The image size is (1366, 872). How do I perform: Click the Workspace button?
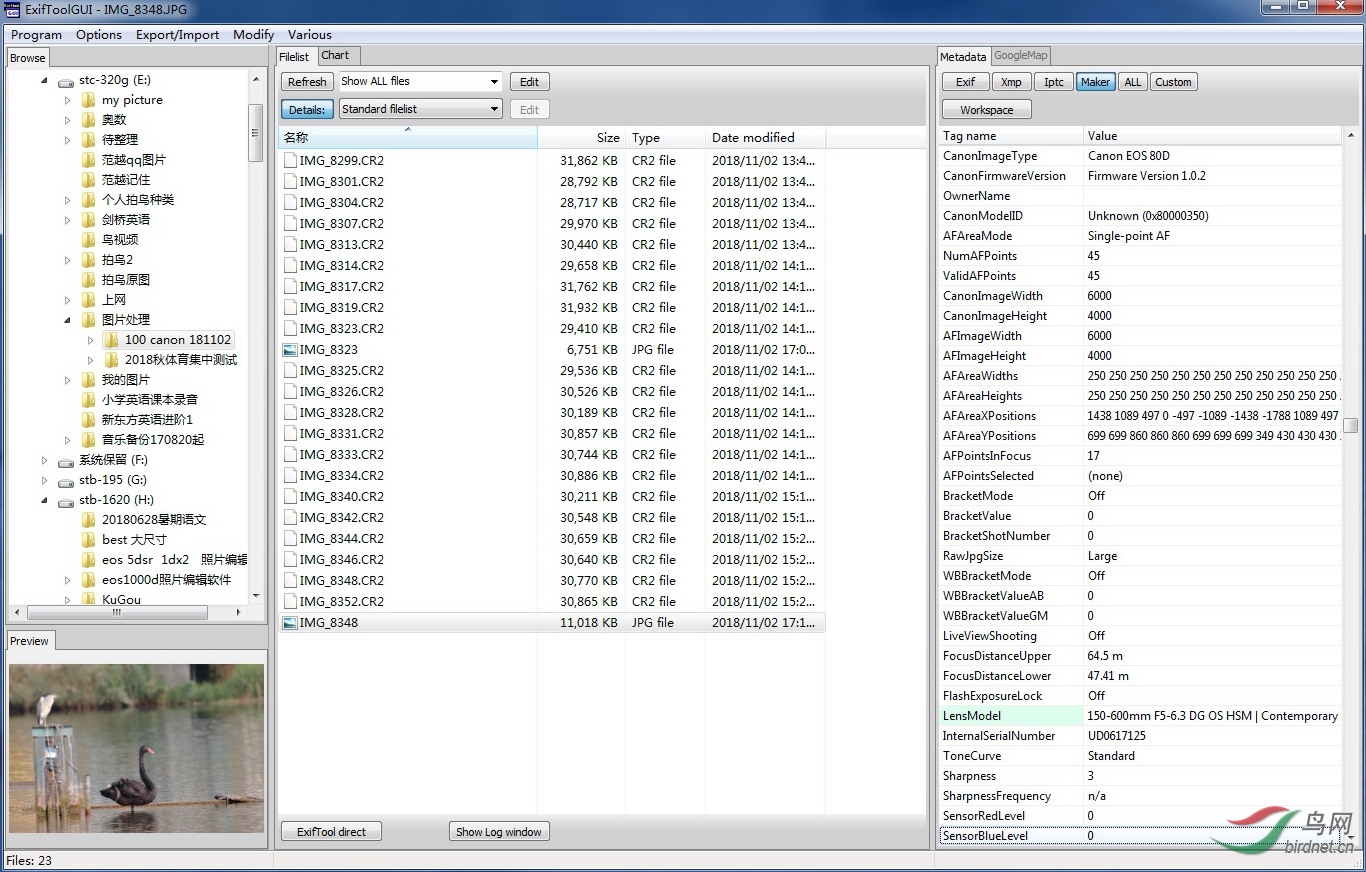(x=986, y=110)
